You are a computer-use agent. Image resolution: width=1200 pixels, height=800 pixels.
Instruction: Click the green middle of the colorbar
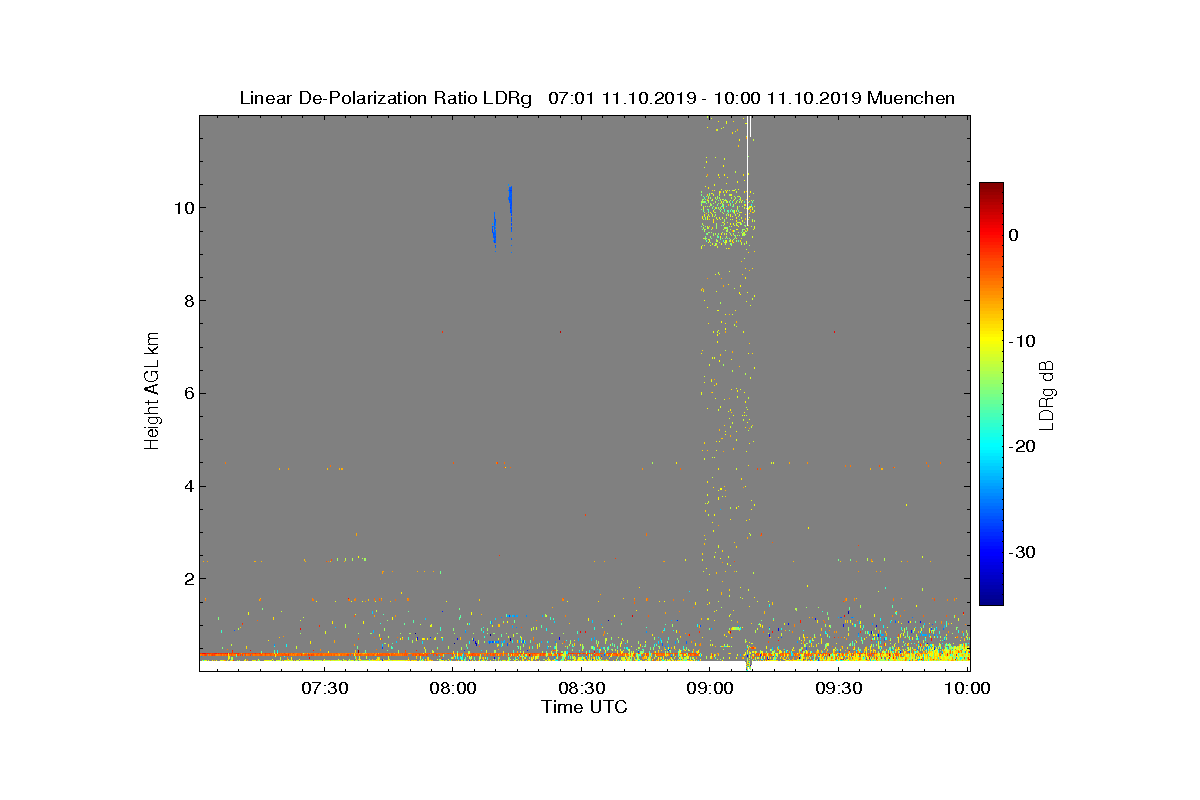[991, 394]
